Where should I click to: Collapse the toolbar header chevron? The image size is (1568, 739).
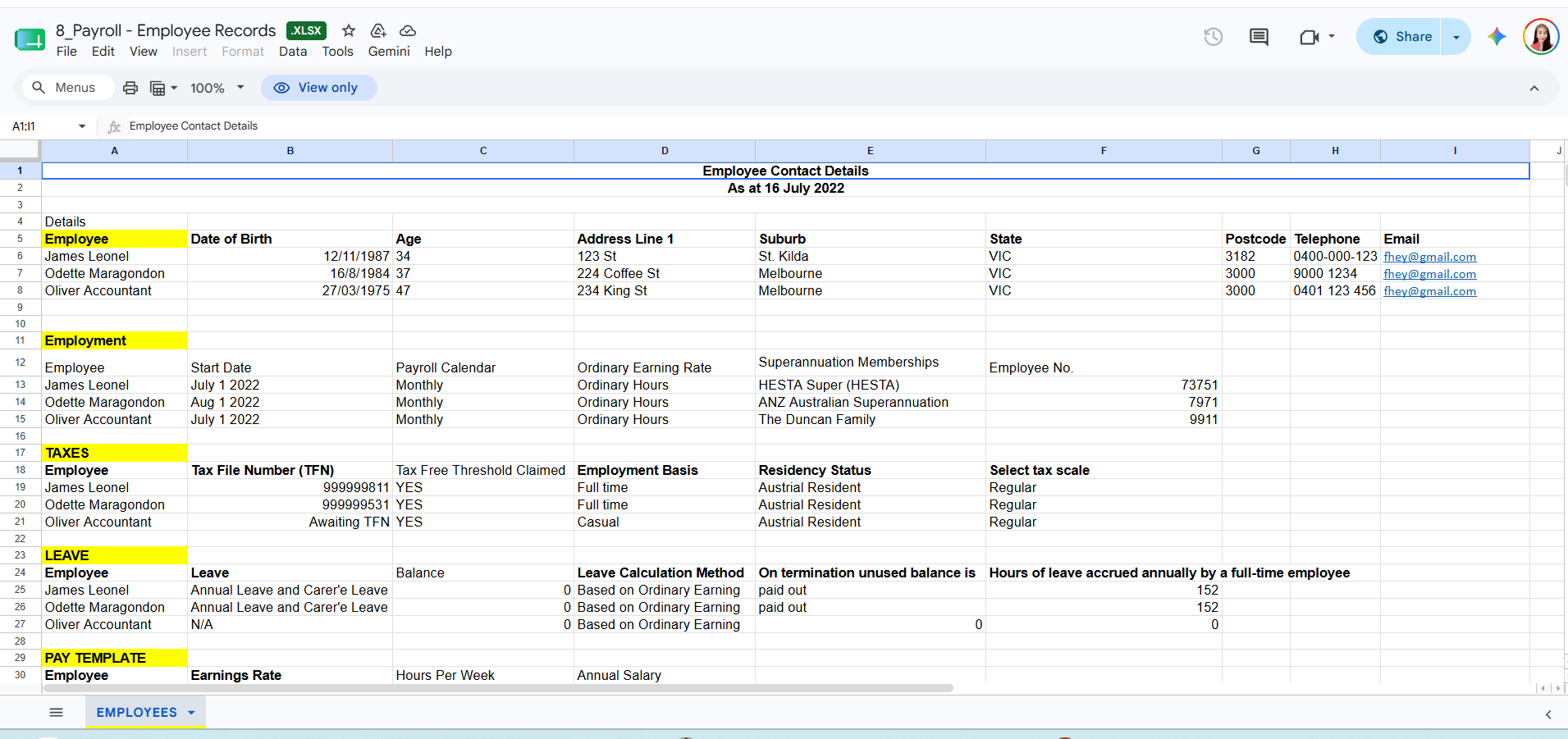(x=1534, y=88)
